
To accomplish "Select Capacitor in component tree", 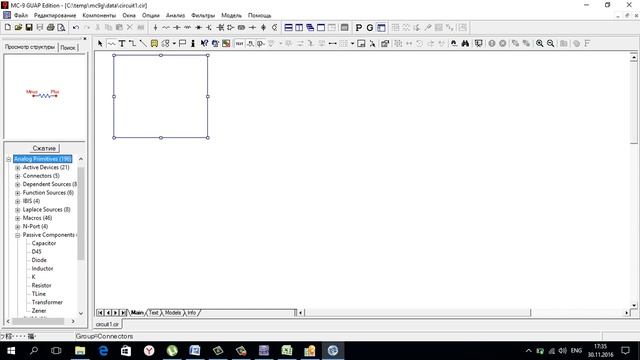I will pos(44,243).
